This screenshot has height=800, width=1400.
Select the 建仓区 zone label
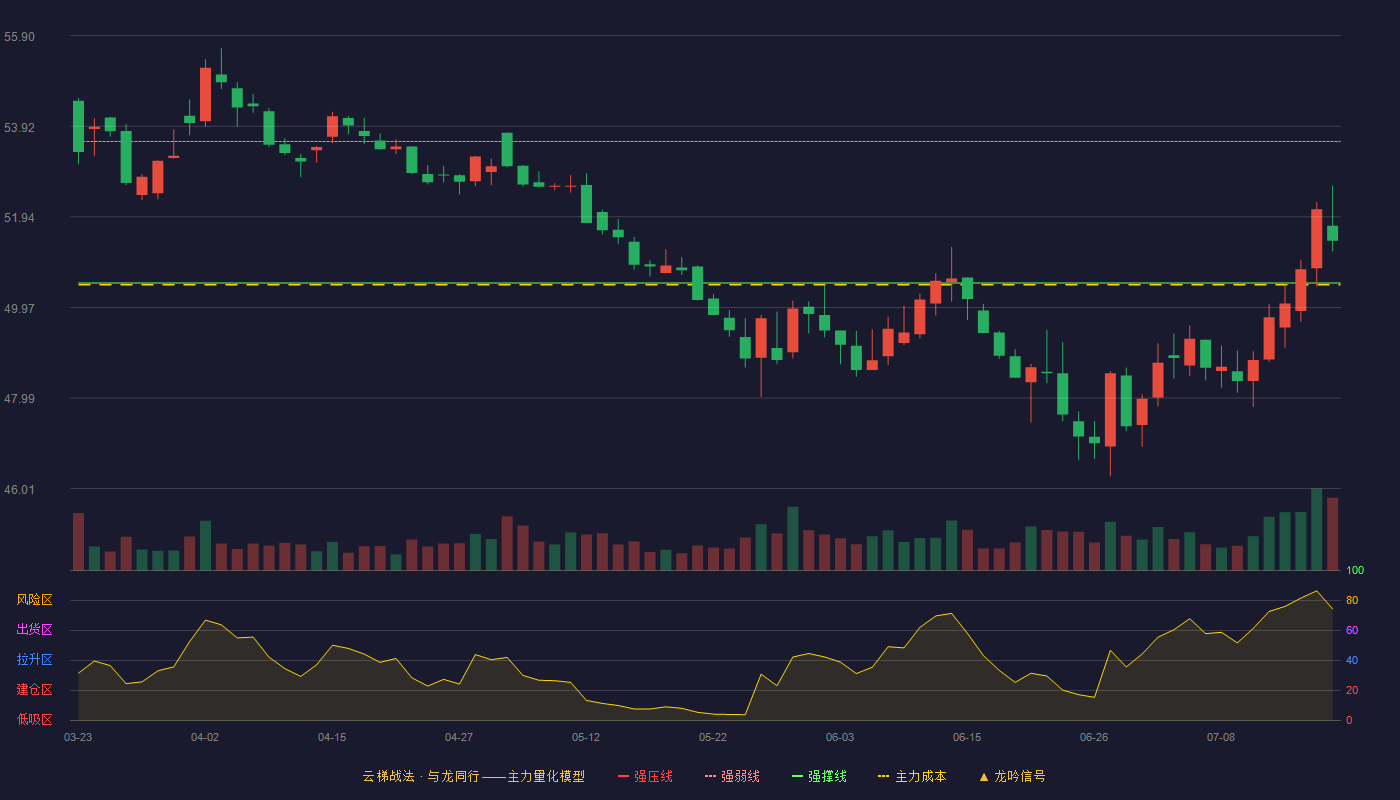[x=34, y=690]
